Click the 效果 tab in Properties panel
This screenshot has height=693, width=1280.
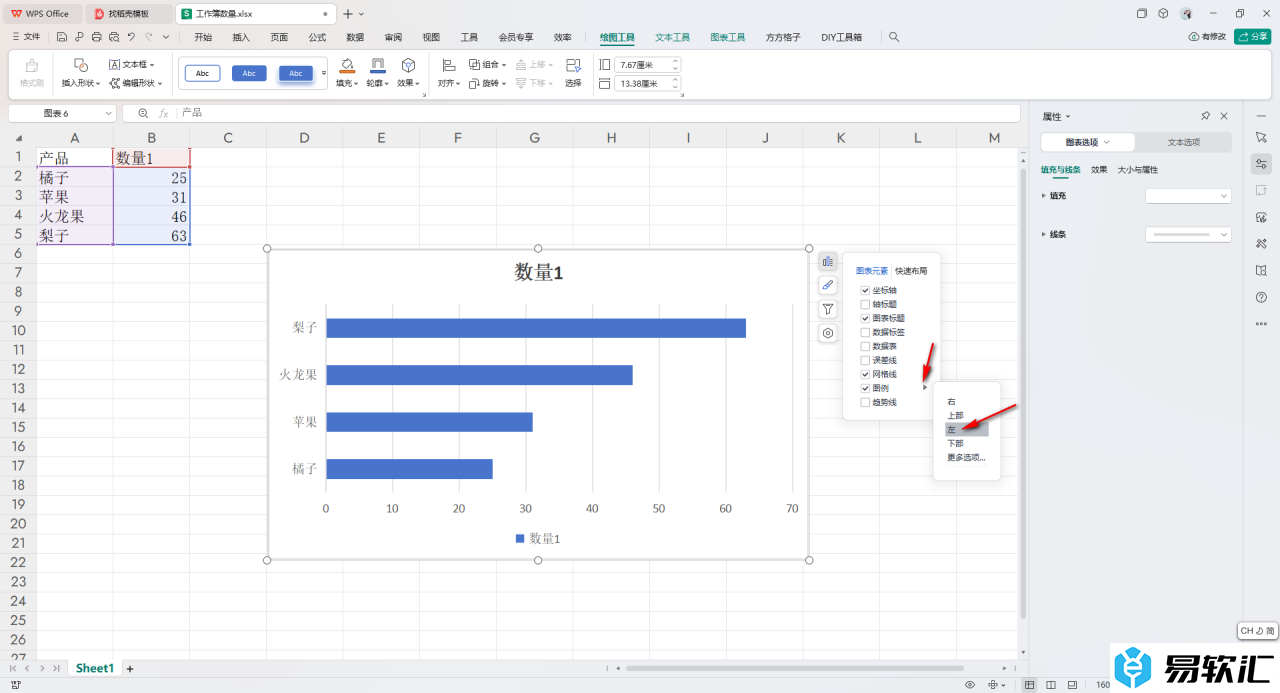point(1099,170)
